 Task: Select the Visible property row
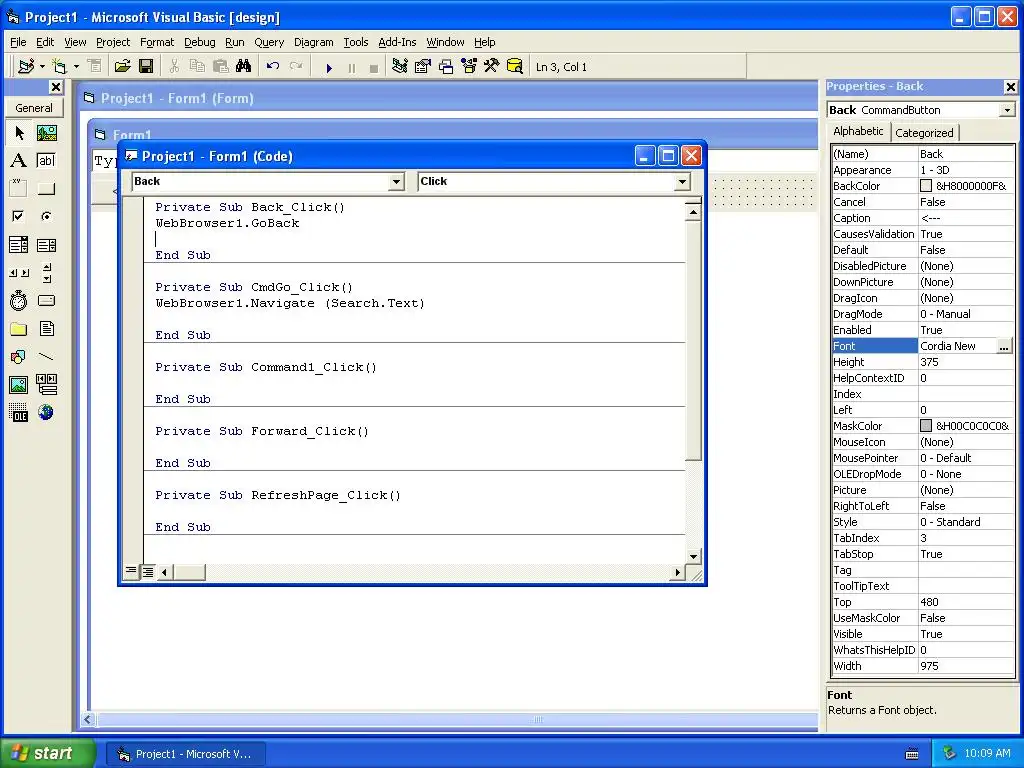click(x=922, y=634)
